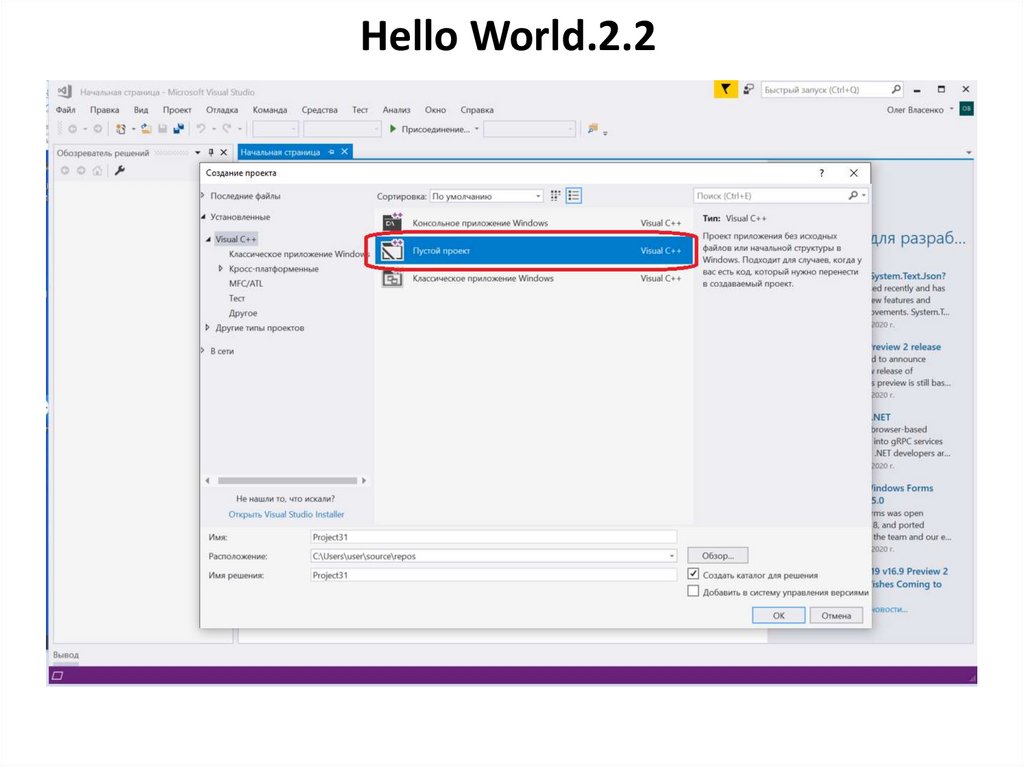Select 'Консольное приложение Windows' template
Viewport: 1024px width, 767px height.
click(534, 223)
